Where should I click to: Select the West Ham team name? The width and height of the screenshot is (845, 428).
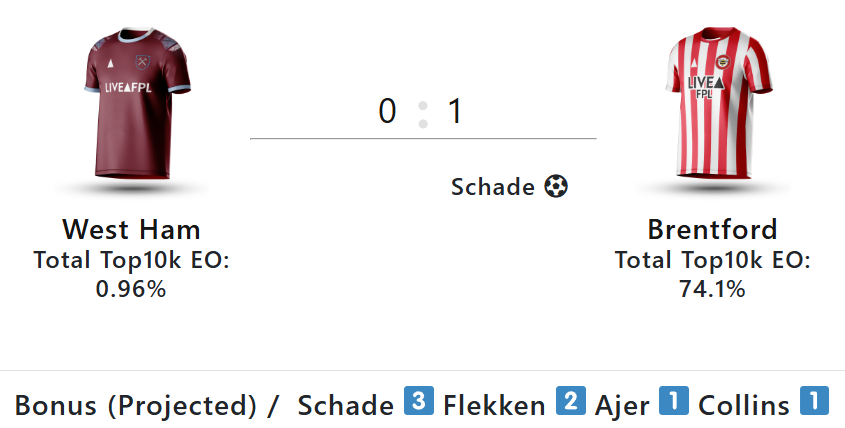(131, 229)
